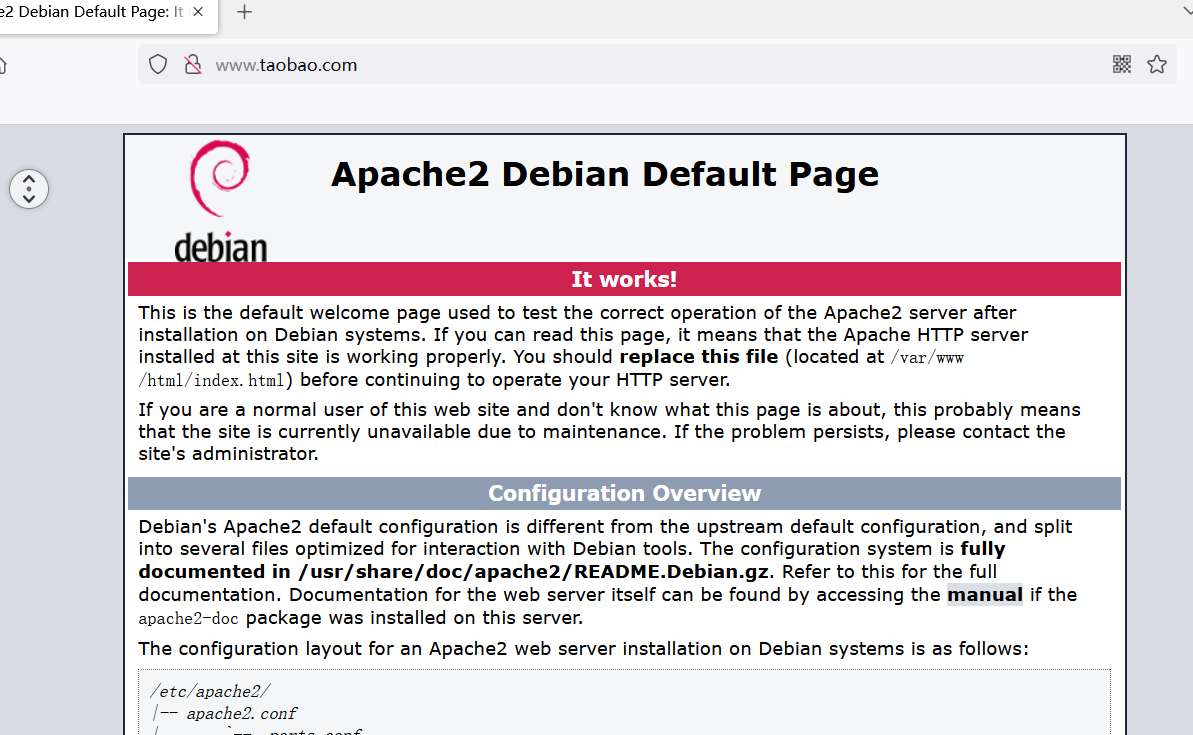Open the manual link
The height and width of the screenshot is (735, 1193).
pyautogui.click(x=985, y=594)
